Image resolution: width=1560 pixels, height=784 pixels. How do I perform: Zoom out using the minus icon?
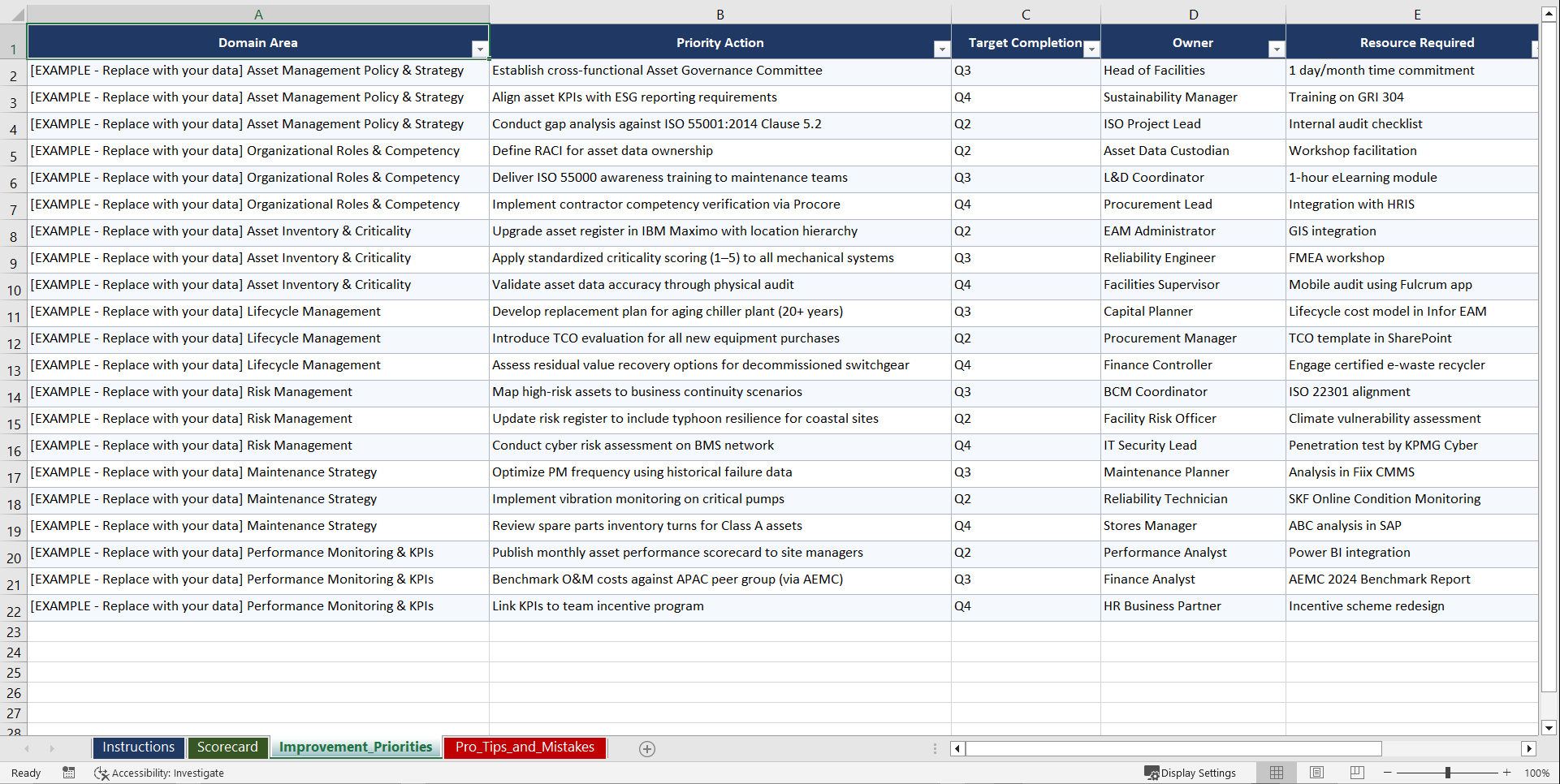1387,773
